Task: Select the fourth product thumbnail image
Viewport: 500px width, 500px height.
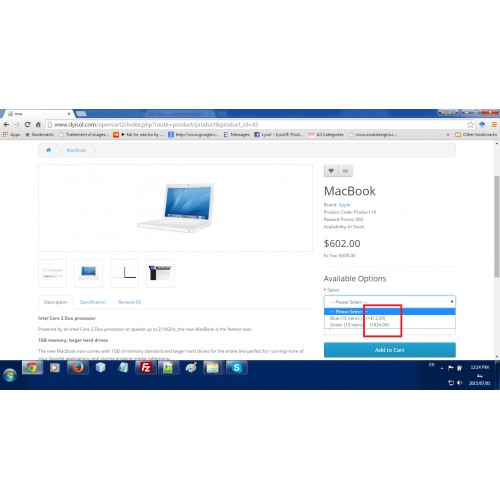Action: pos(160,273)
